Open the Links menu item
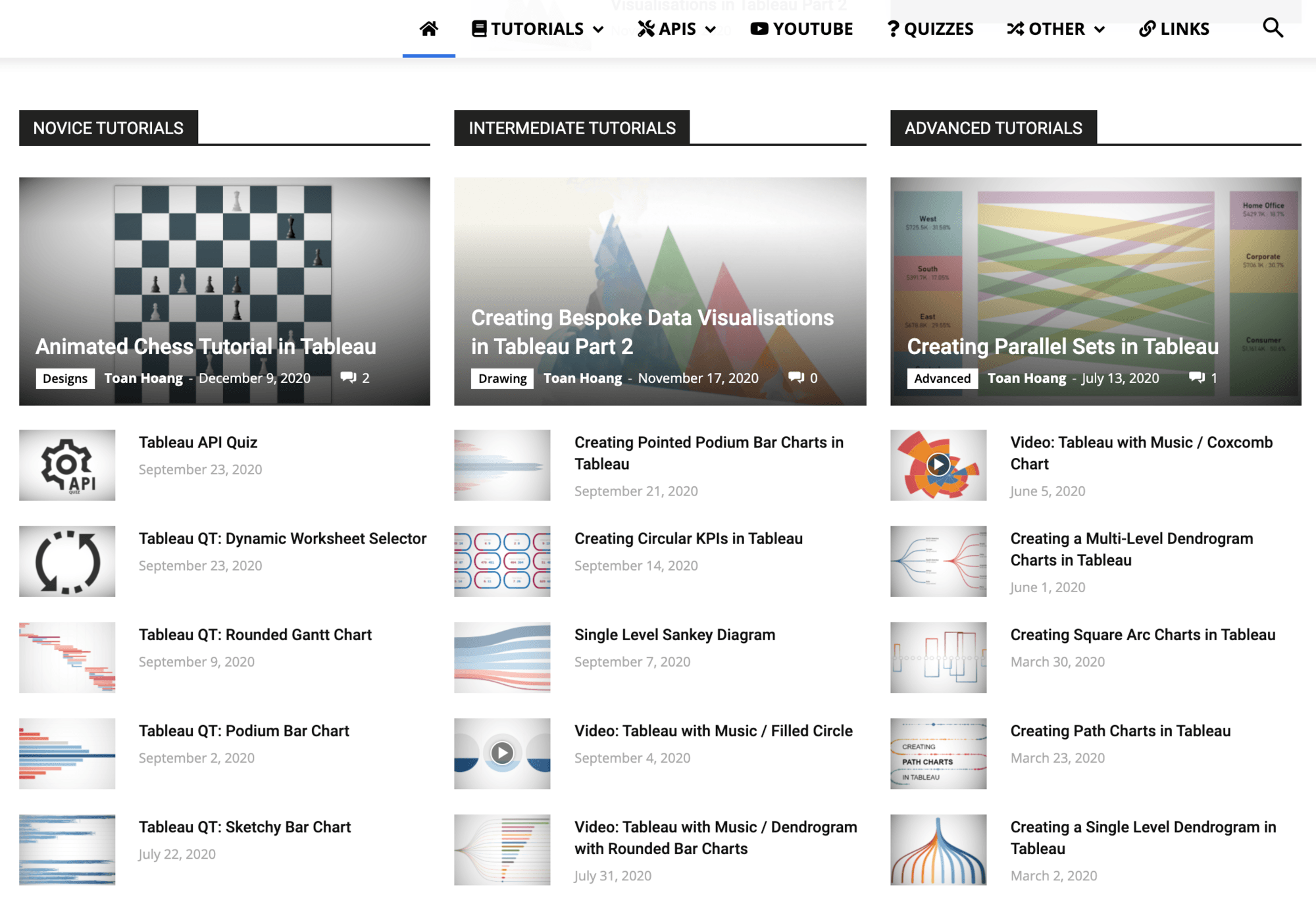 tap(1174, 29)
